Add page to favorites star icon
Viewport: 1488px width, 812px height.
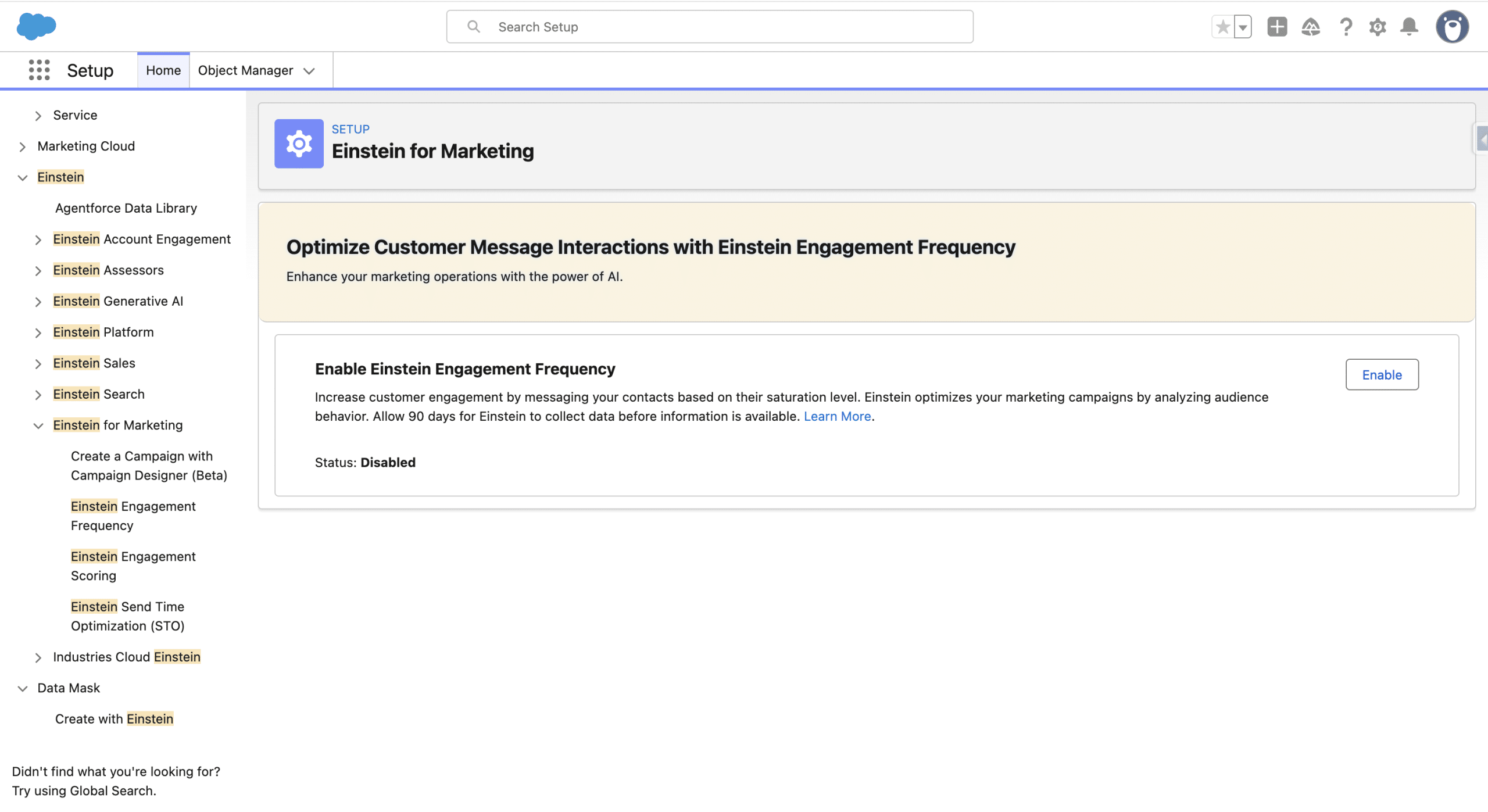click(x=1222, y=27)
